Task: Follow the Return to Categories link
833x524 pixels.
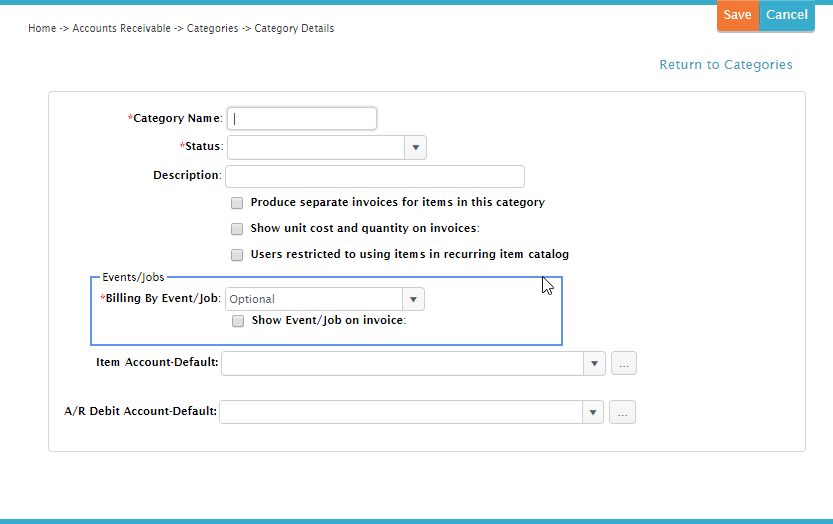Action: pyautogui.click(x=726, y=65)
